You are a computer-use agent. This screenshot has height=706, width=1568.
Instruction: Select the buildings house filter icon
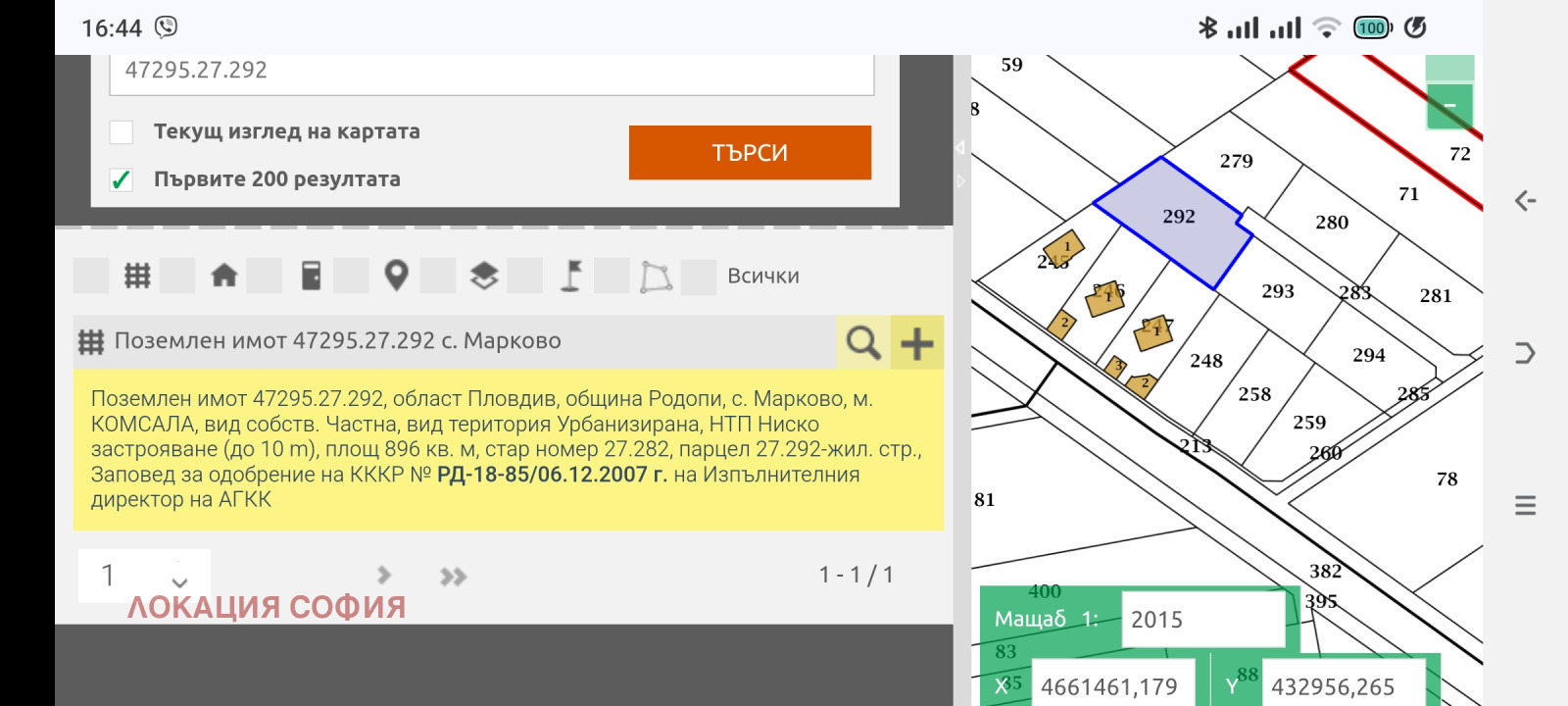click(224, 277)
